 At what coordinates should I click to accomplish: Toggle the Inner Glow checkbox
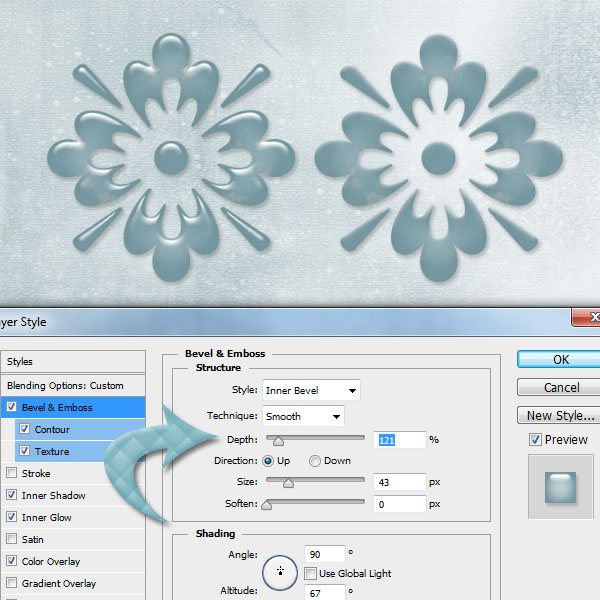pyautogui.click(x=11, y=517)
